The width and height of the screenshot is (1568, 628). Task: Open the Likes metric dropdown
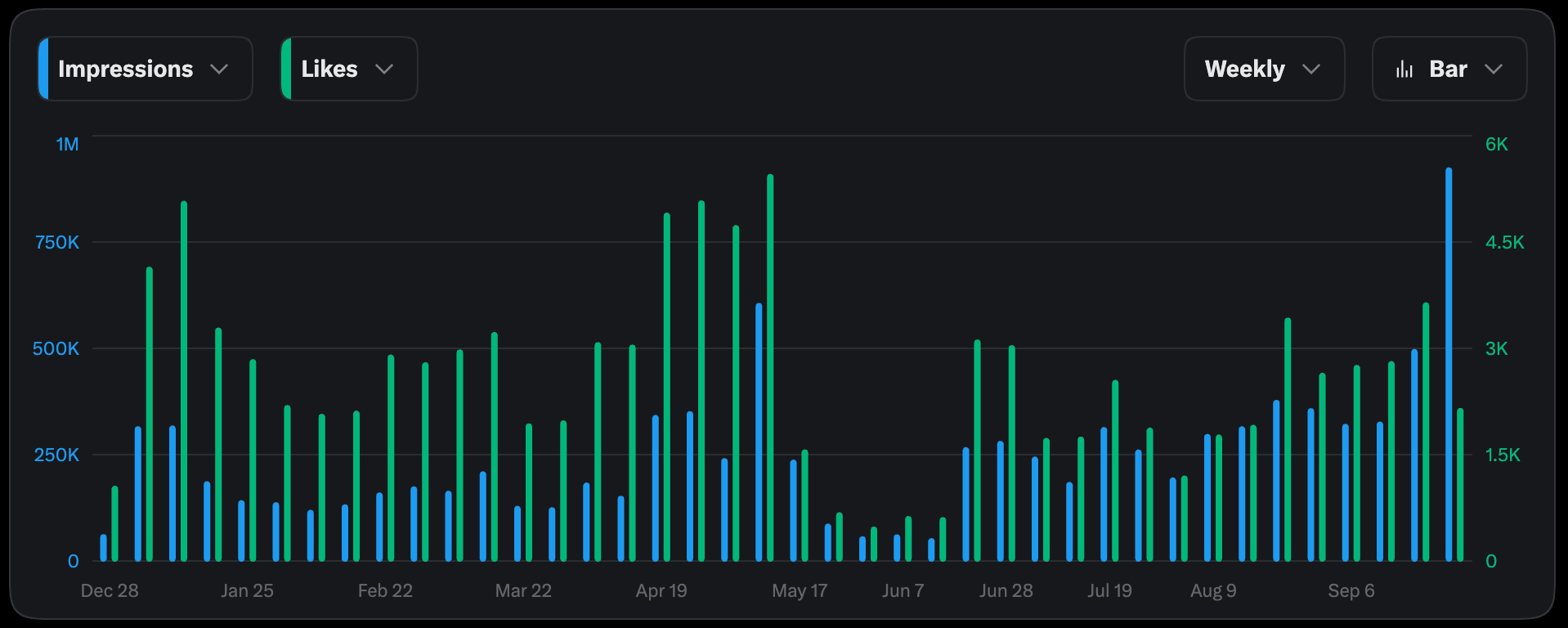coord(349,69)
